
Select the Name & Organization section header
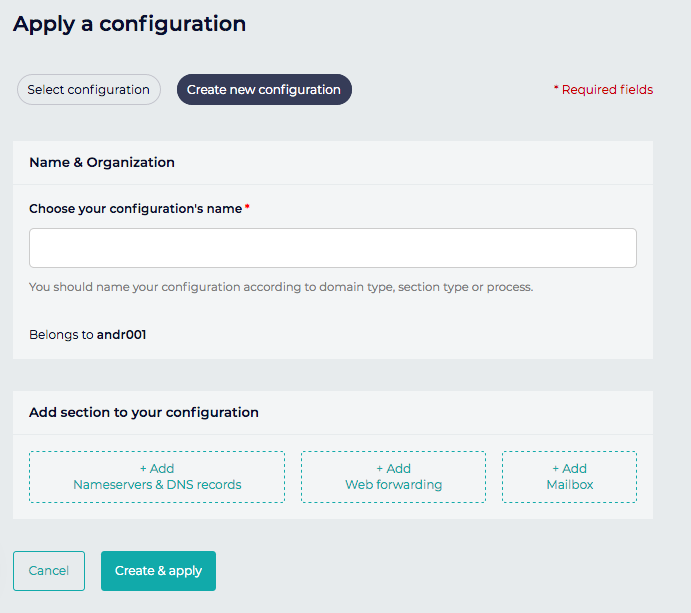[x=102, y=162]
